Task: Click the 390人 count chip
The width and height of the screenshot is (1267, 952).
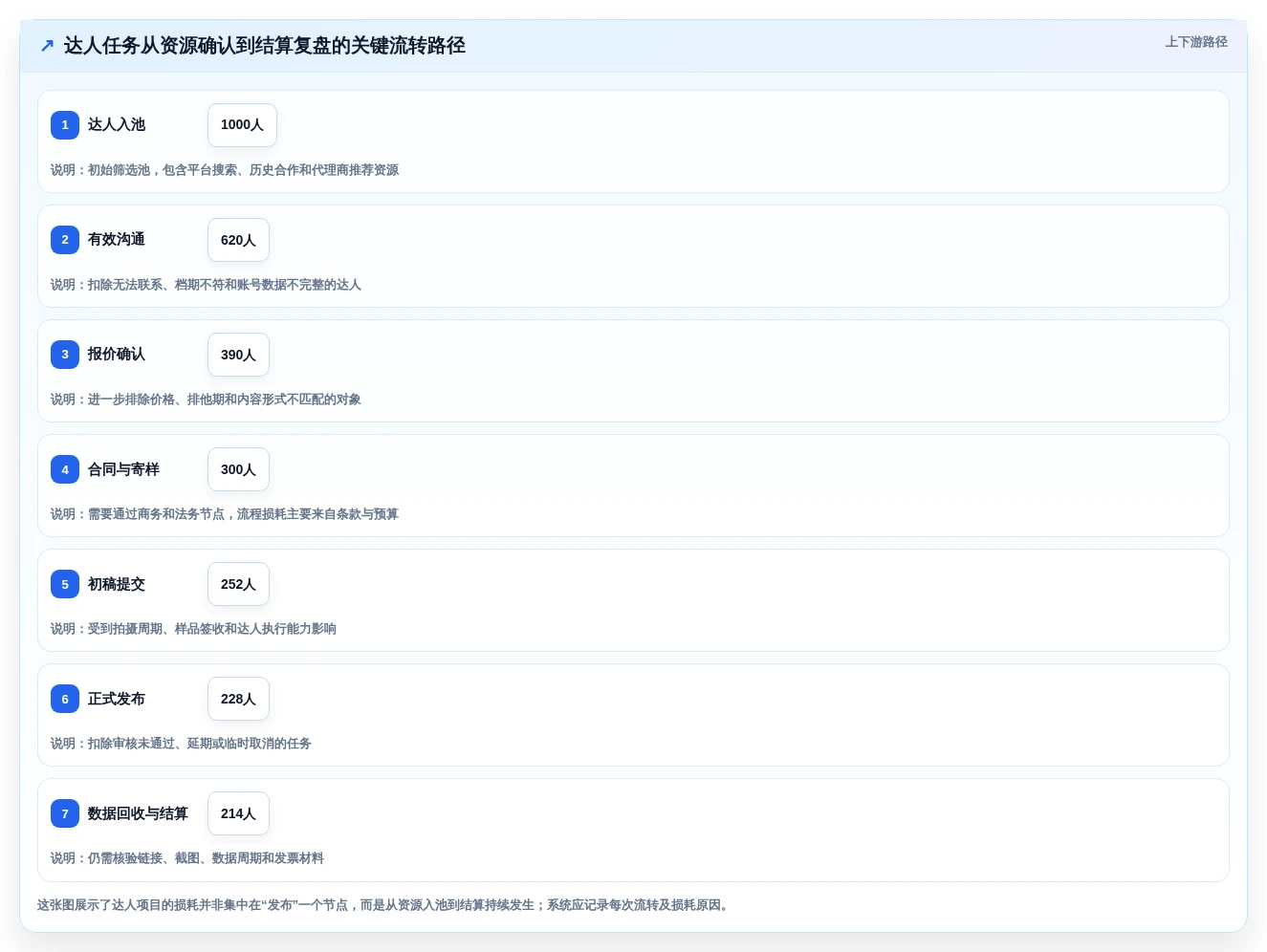Action: click(238, 355)
